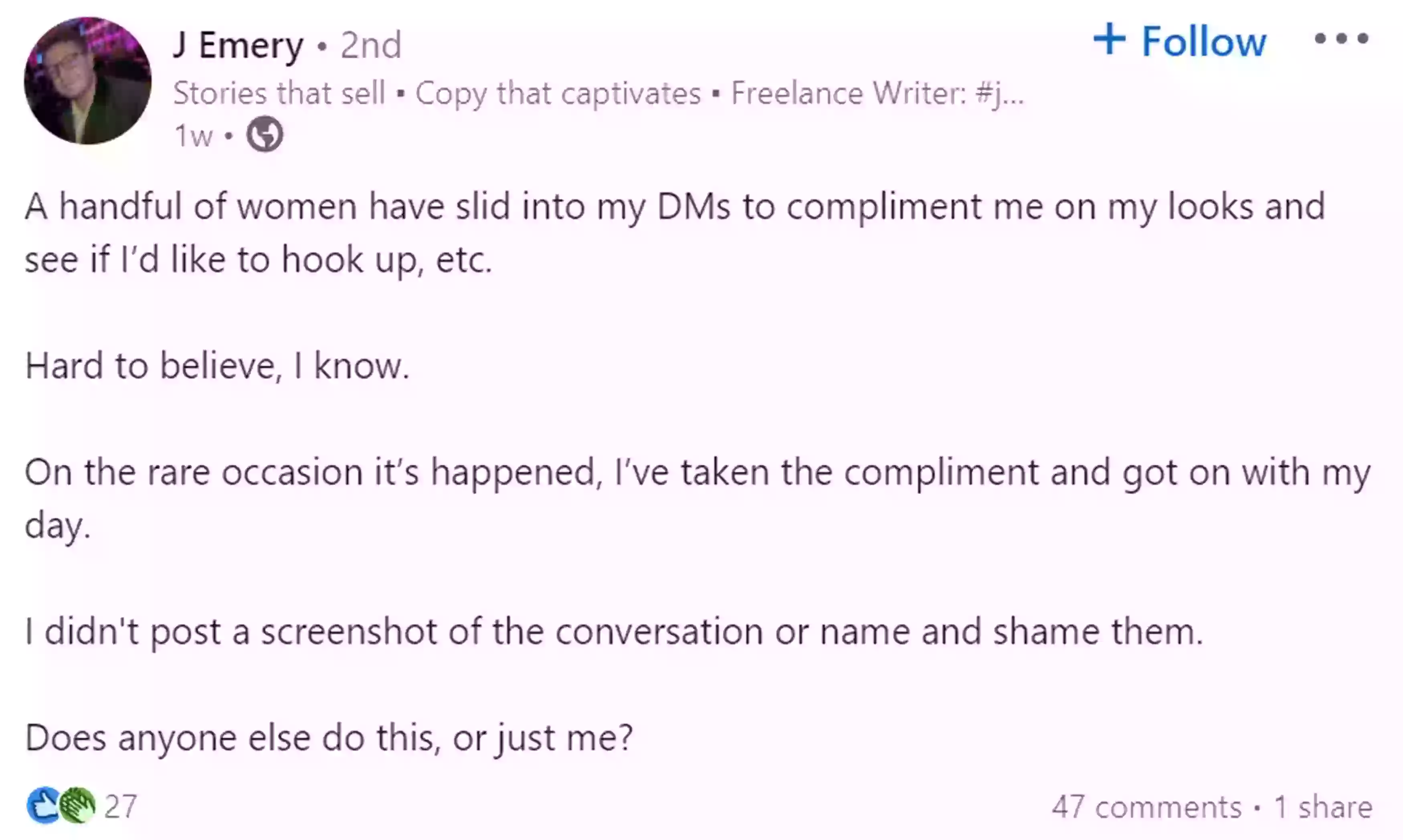The image size is (1403, 840).
Task: Follow J Emery
Action: [x=1179, y=41]
